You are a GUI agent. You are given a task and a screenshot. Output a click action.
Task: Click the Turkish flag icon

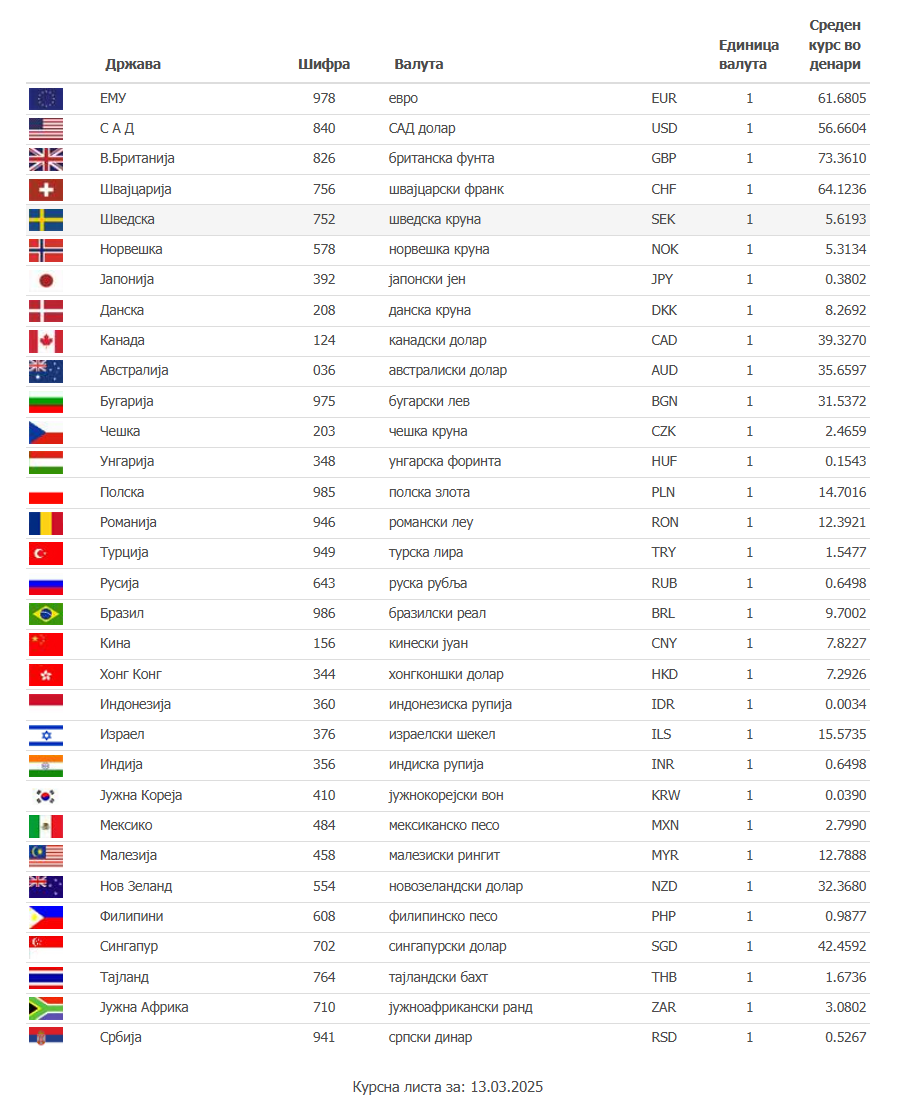pyautogui.click(x=46, y=553)
